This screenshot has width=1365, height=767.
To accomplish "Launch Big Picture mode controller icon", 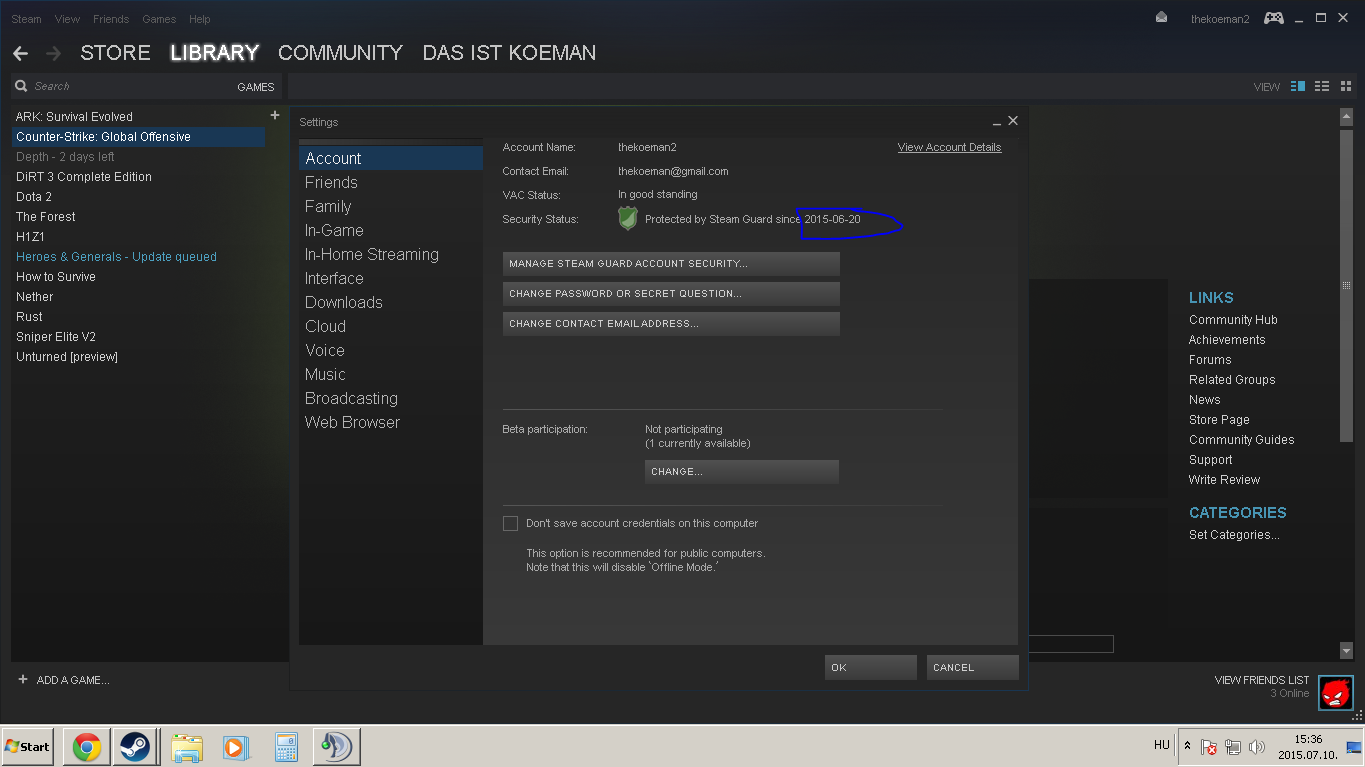I will (x=1273, y=18).
